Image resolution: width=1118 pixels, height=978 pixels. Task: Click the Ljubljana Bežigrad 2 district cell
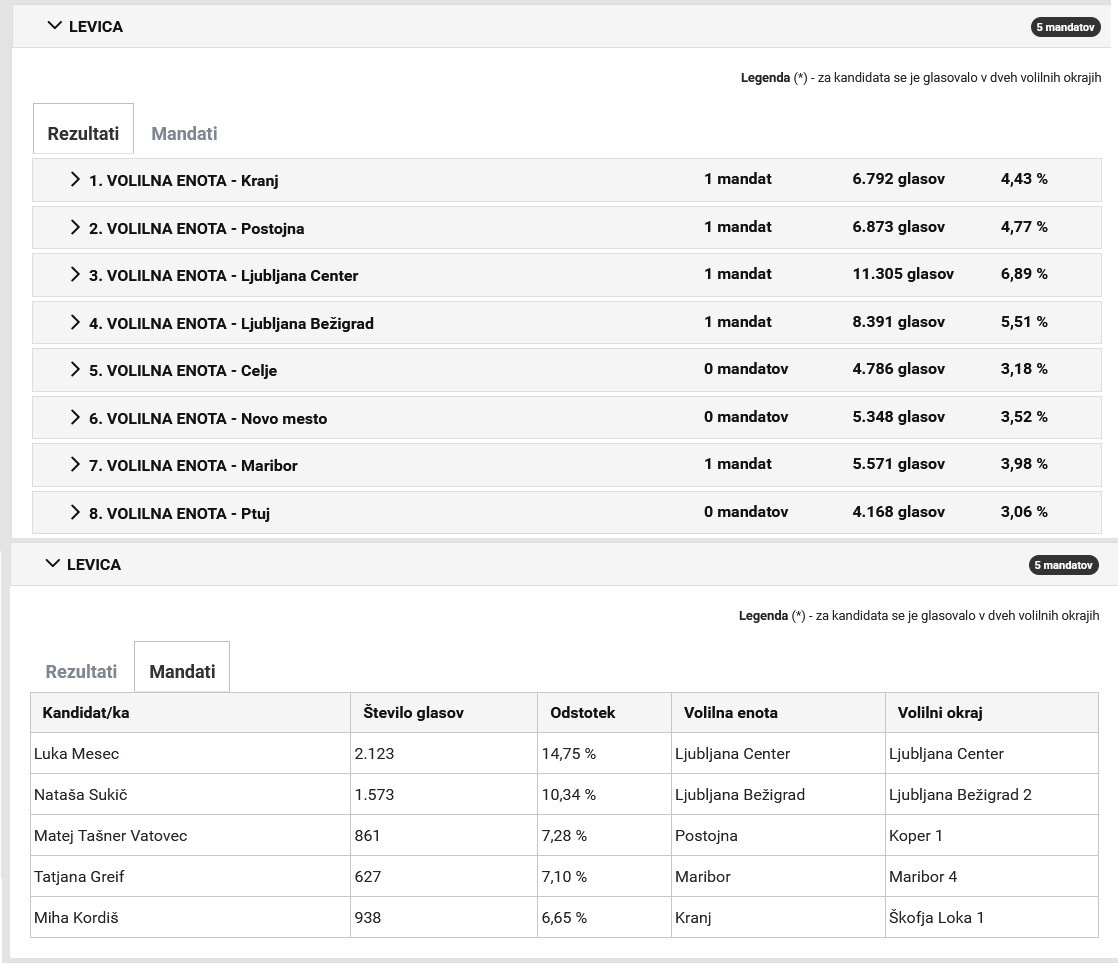(992, 795)
